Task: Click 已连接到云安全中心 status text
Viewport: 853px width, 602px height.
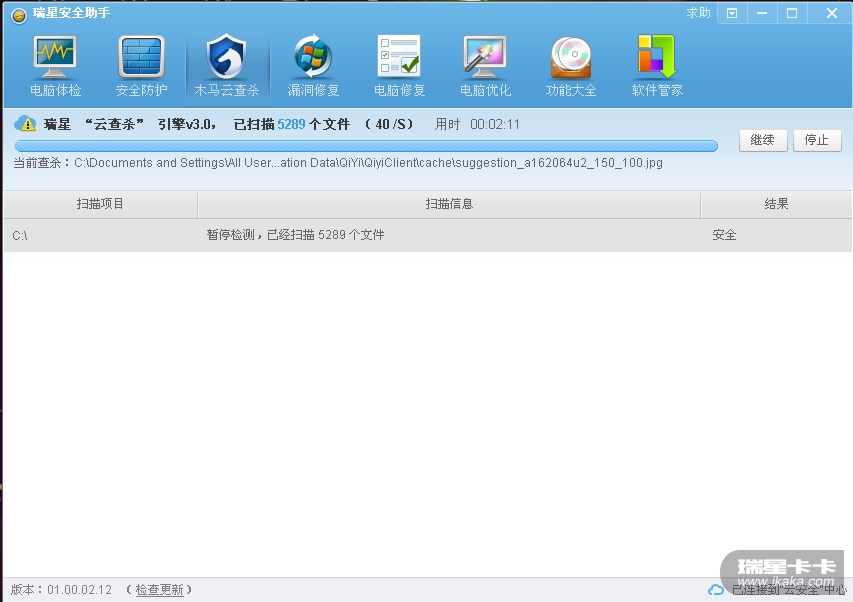Action: (789, 589)
